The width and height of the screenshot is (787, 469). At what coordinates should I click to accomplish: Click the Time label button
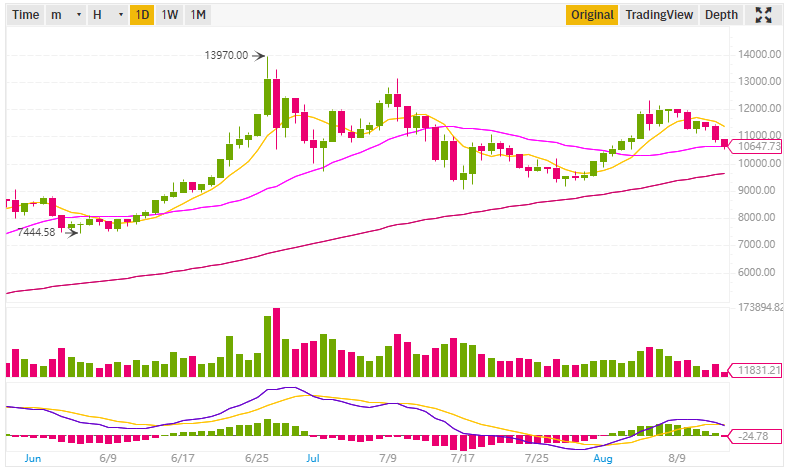tap(25, 15)
